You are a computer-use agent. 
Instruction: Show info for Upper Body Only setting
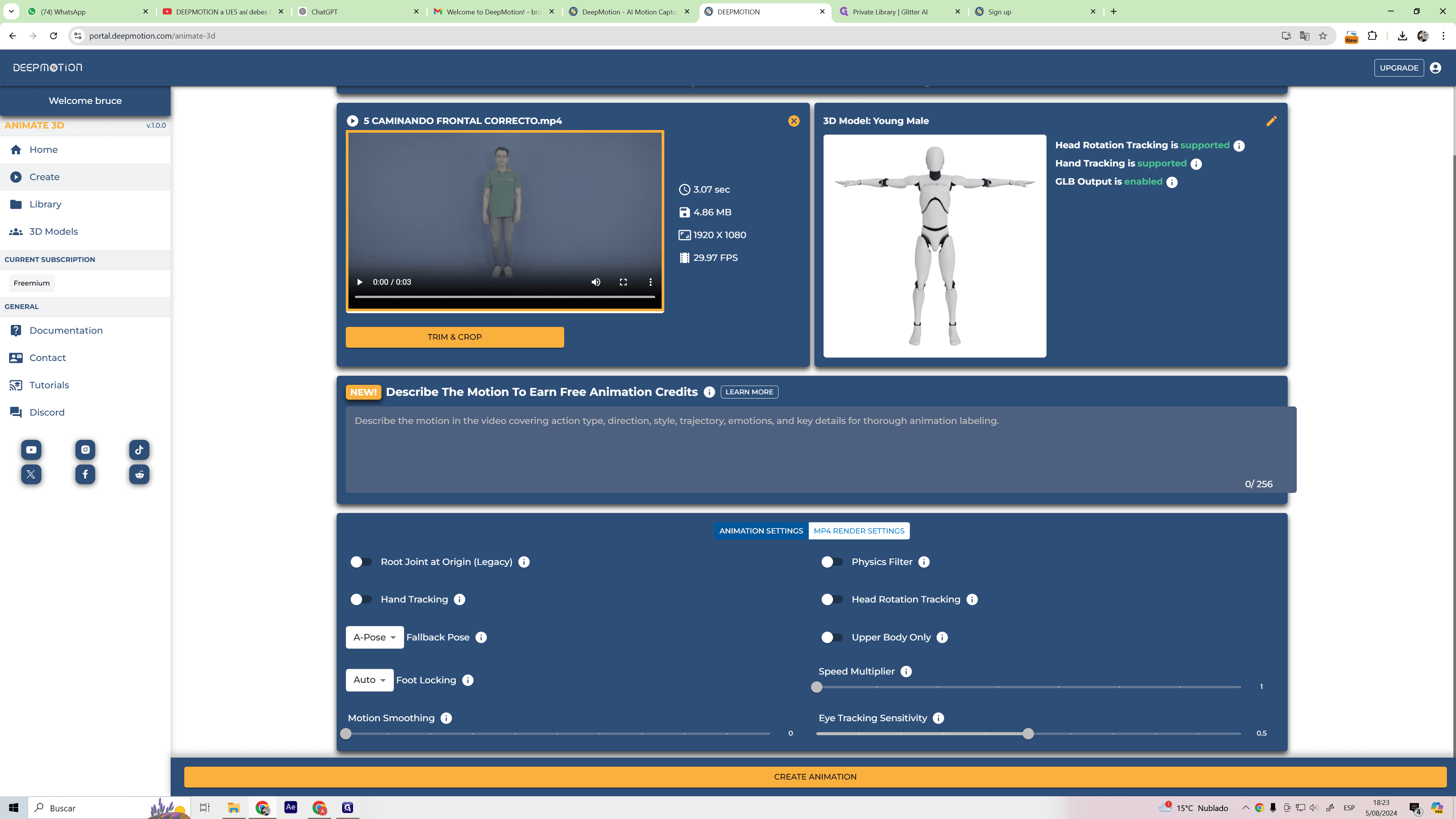click(941, 637)
